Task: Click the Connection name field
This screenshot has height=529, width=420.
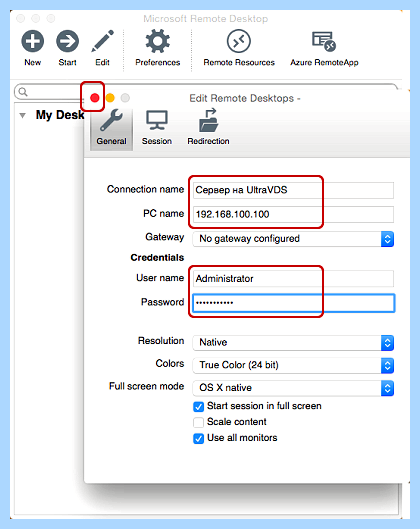Action: 293,190
